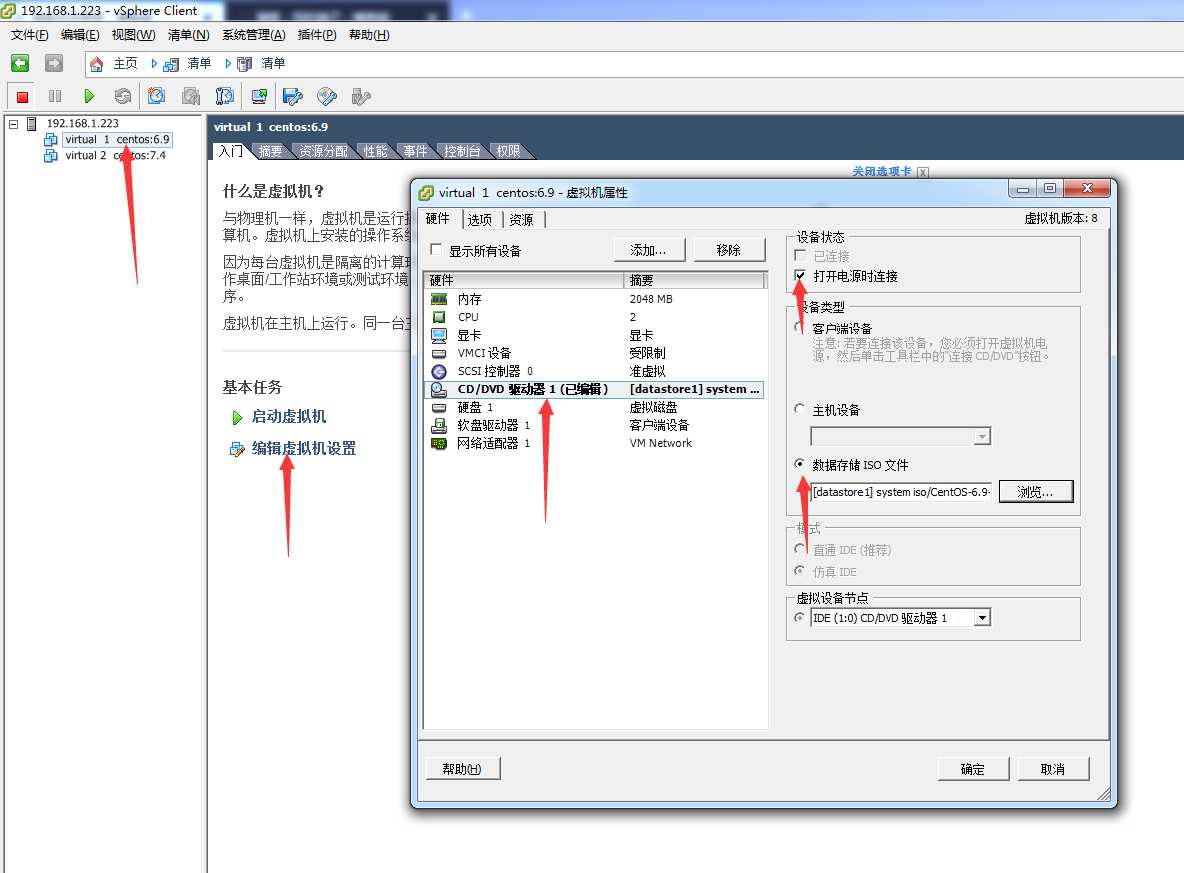
Task: Click the CD/DVD connect toolbar icon
Action: click(x=327, y=97)
